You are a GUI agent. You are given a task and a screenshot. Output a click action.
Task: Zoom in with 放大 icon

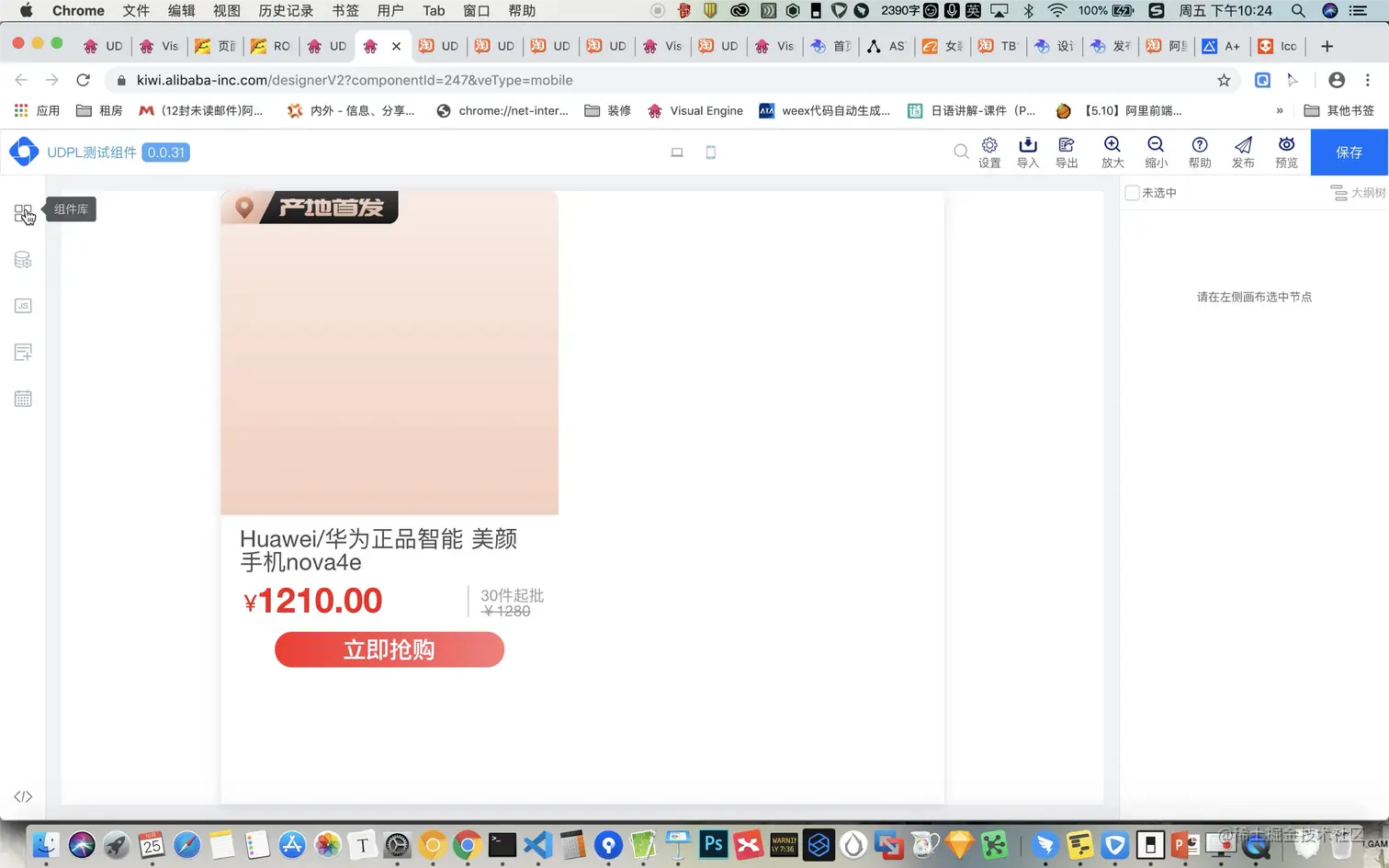coord(1112,152)
